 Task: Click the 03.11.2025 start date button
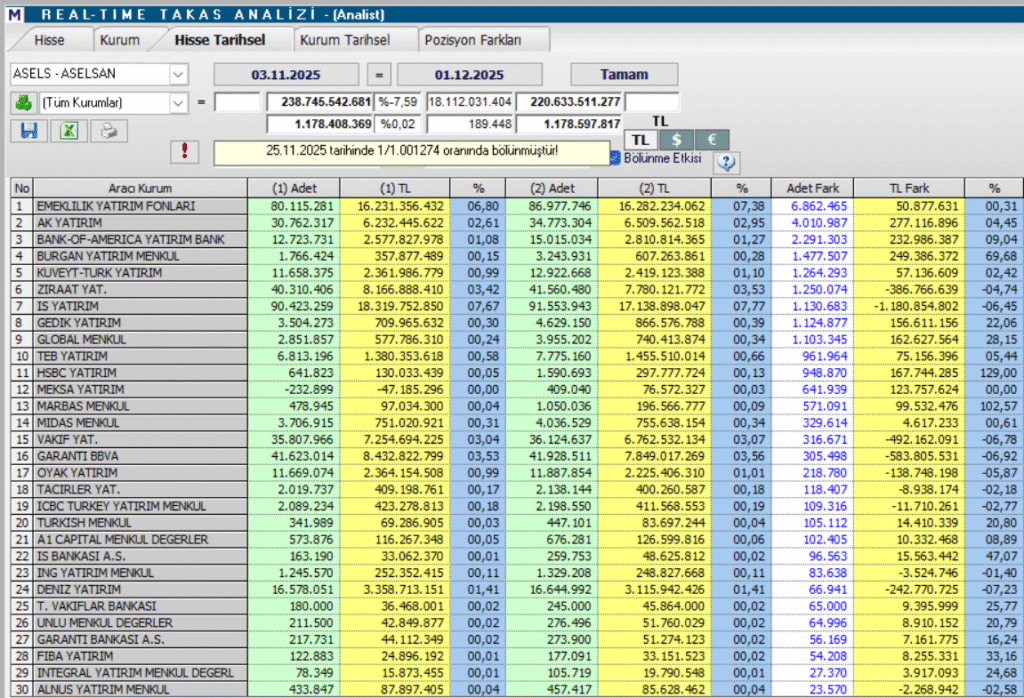click(x=288, y=73)
